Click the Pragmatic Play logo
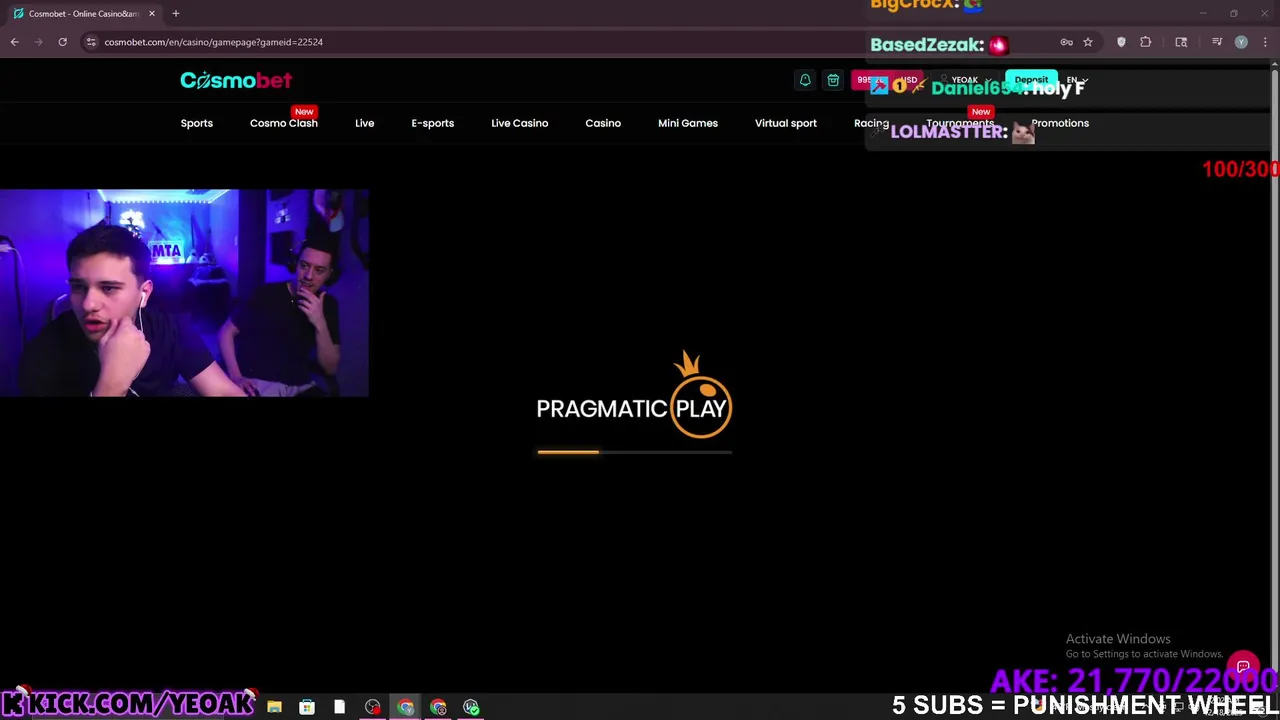 click(634, 395)
